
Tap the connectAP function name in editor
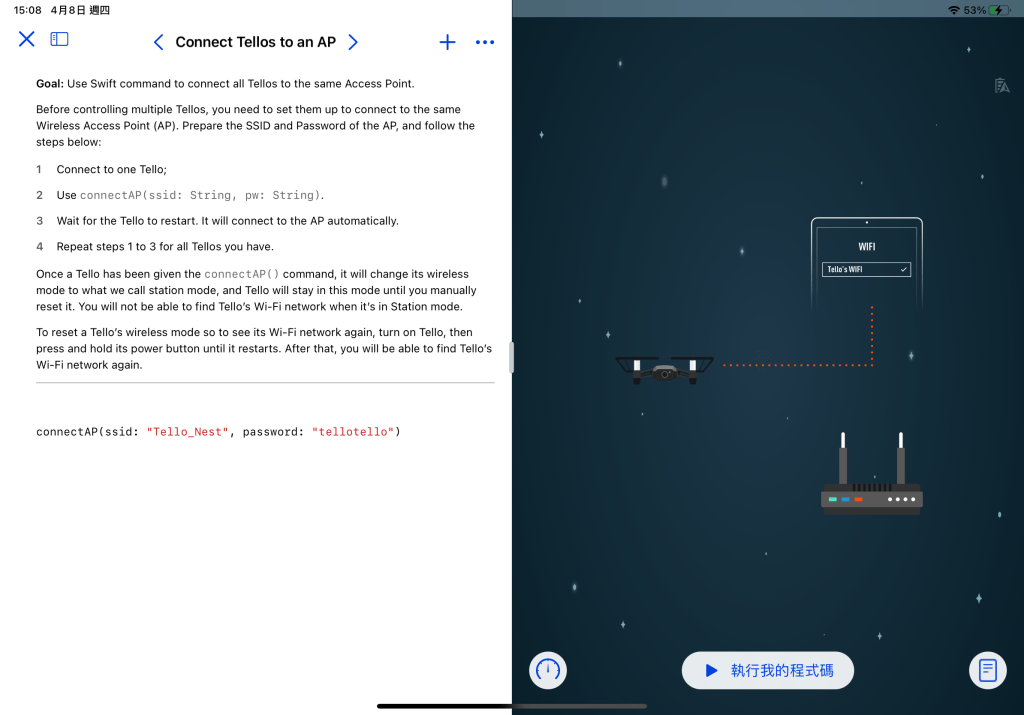[65, 432]
